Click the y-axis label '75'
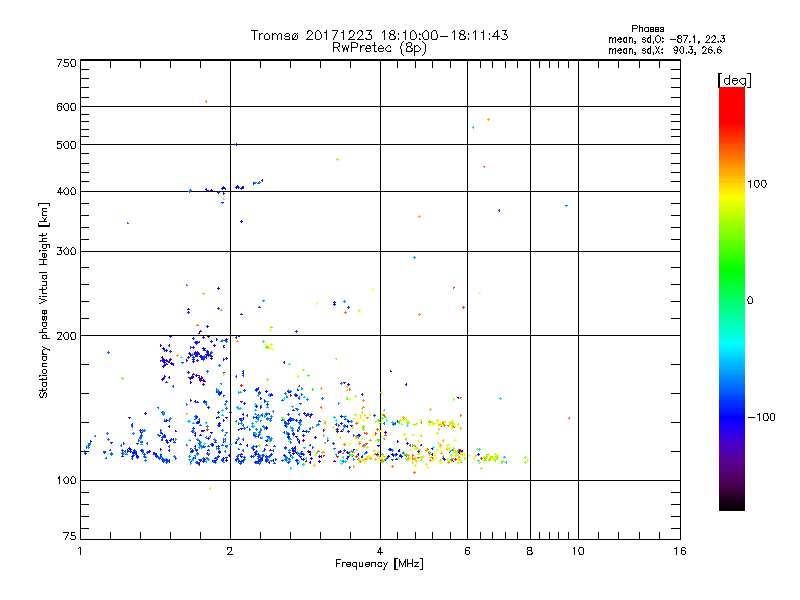 pyautogui.click(x=70, y=536)
